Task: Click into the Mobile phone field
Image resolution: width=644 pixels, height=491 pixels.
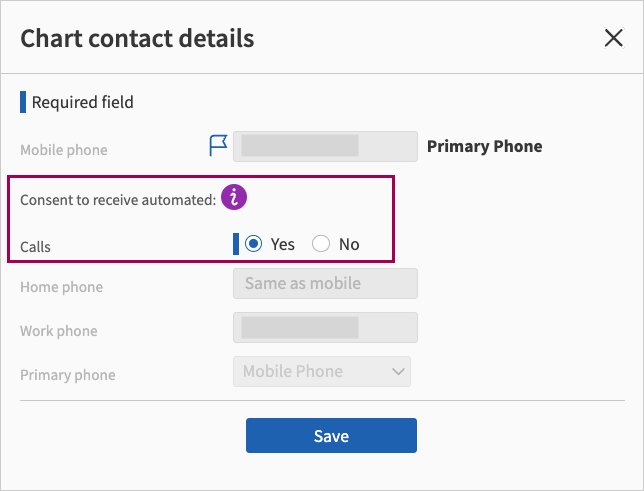Action: click(325, 146)
